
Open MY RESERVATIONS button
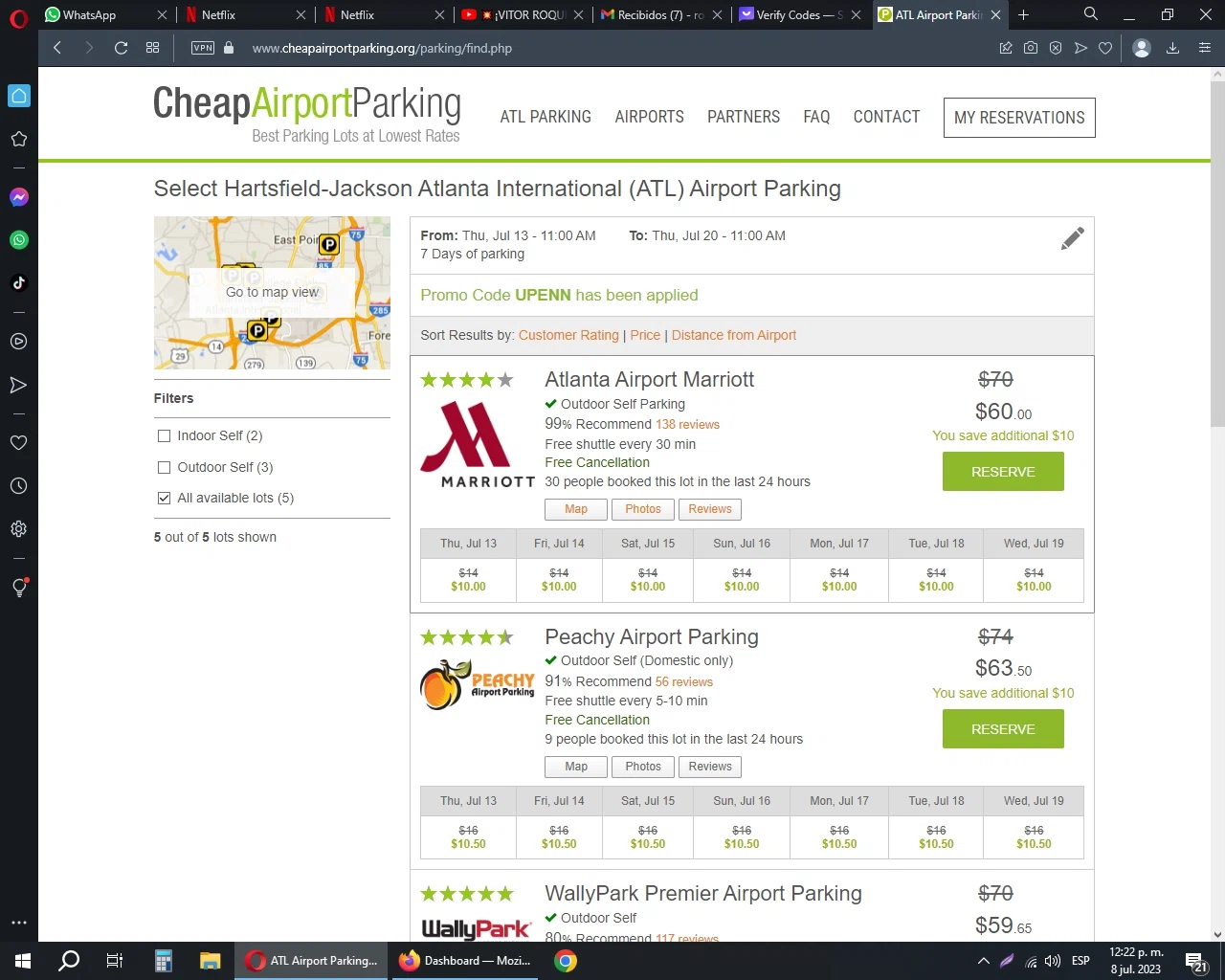click(1019, 118)
